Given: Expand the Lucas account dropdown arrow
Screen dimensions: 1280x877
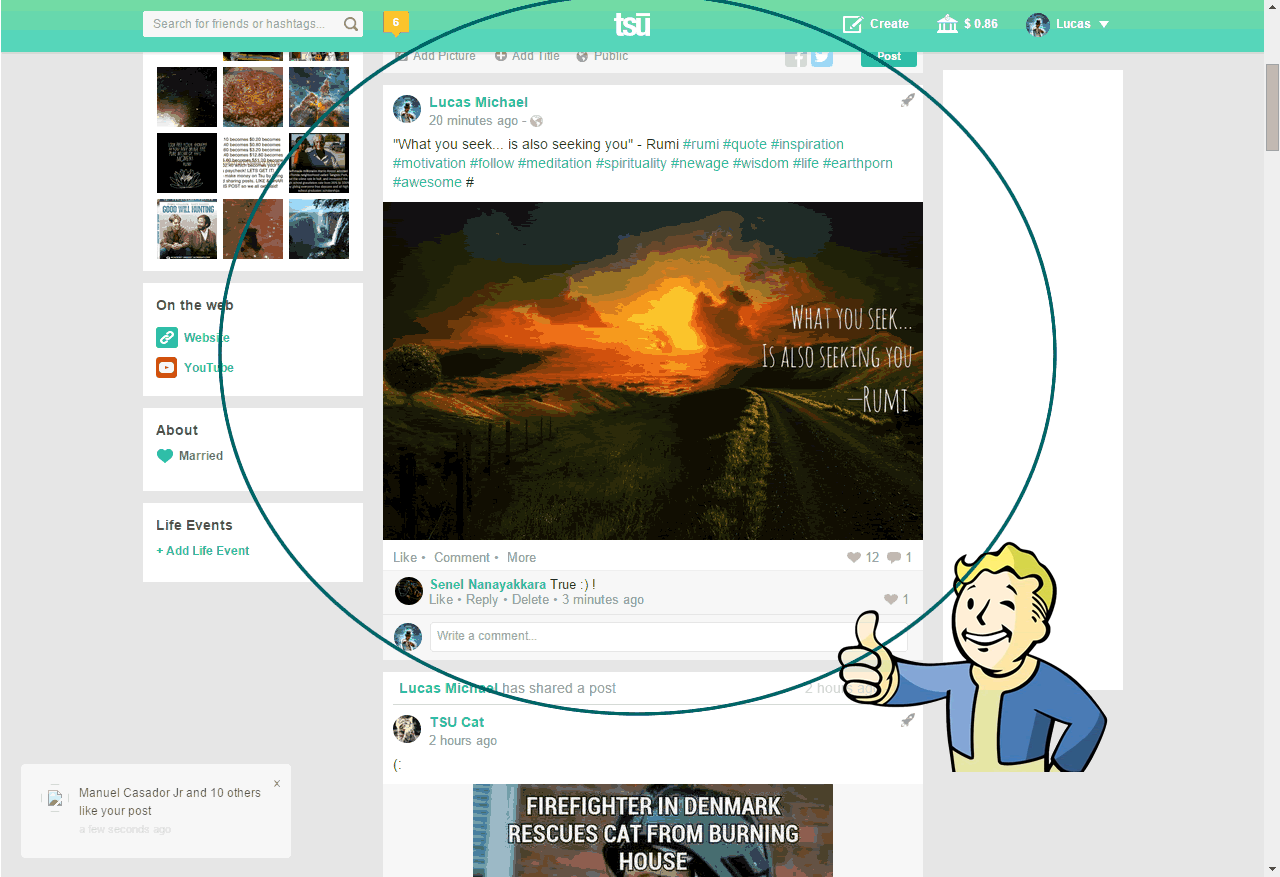Looking at the screenshot, I should coord(1104,24).
